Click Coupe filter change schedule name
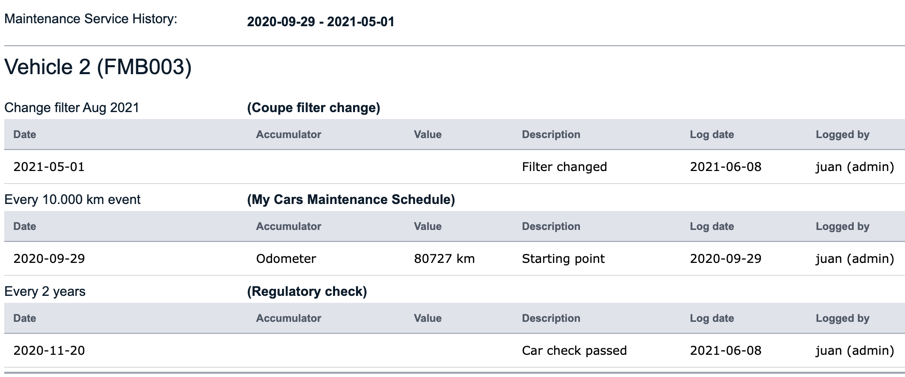This screenshot has height=377, width=905. tap(313, 108)
